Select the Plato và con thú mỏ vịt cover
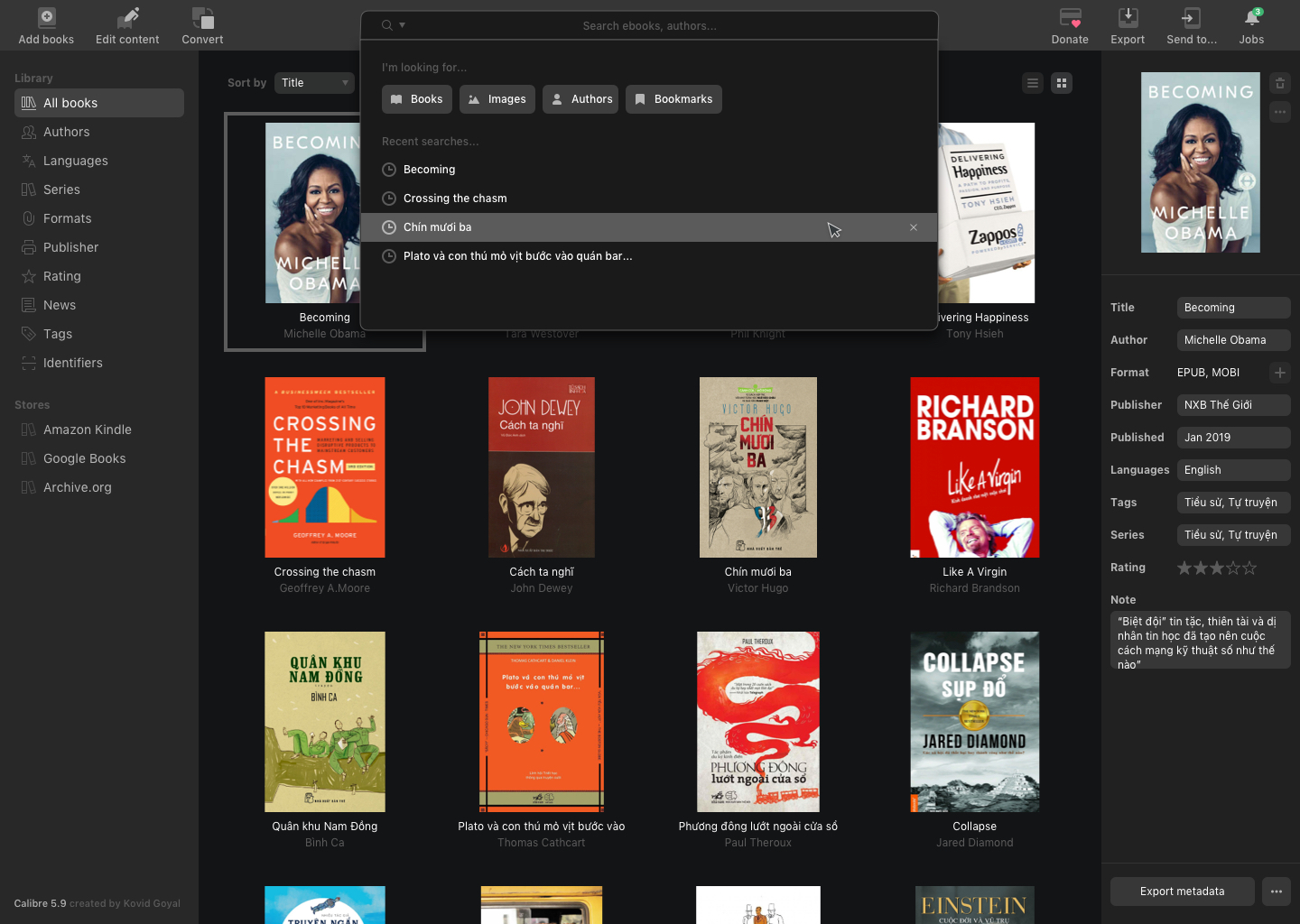This screenshot has height=924, width=1300. pos(542,722)
